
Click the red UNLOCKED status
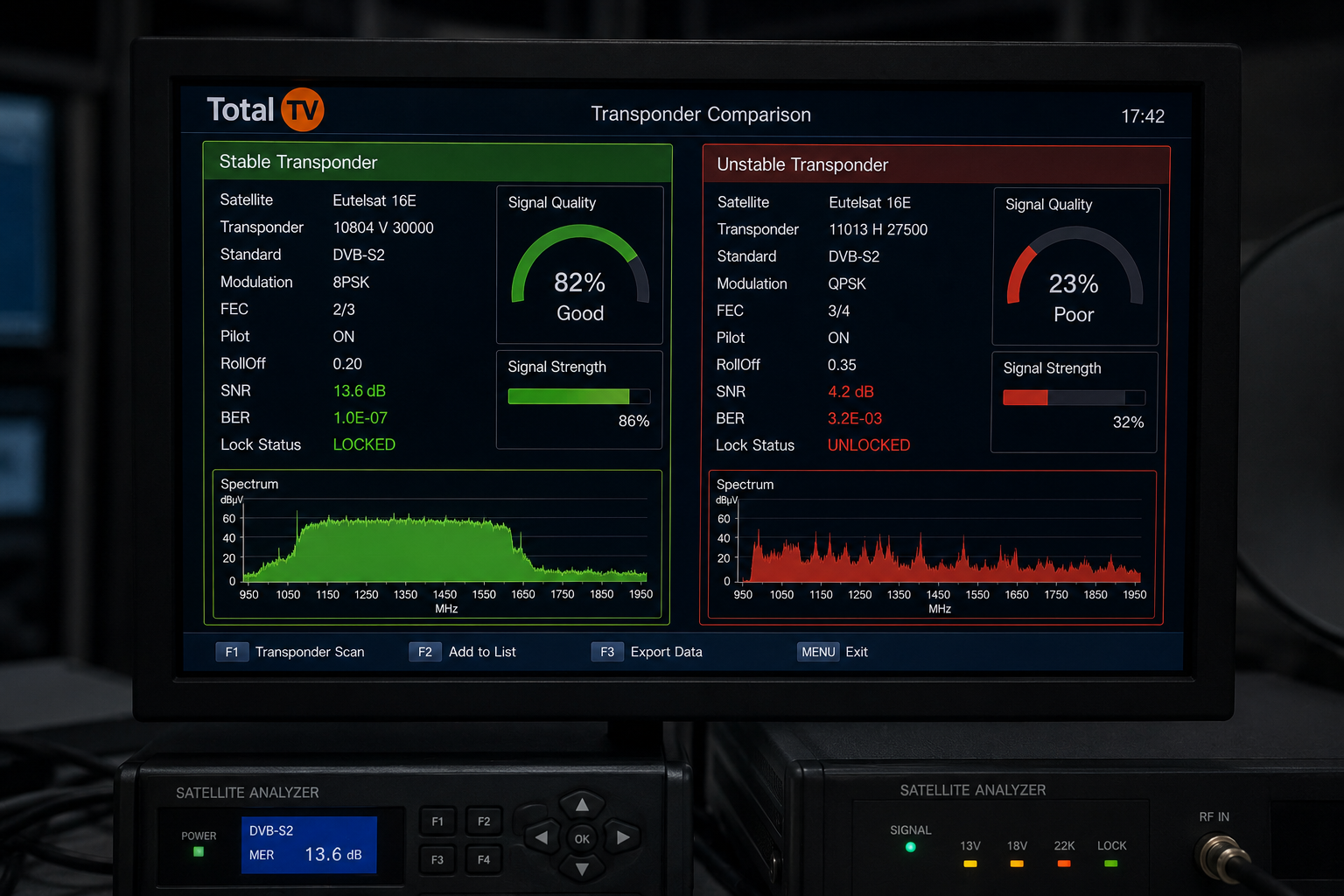[869, 446]
